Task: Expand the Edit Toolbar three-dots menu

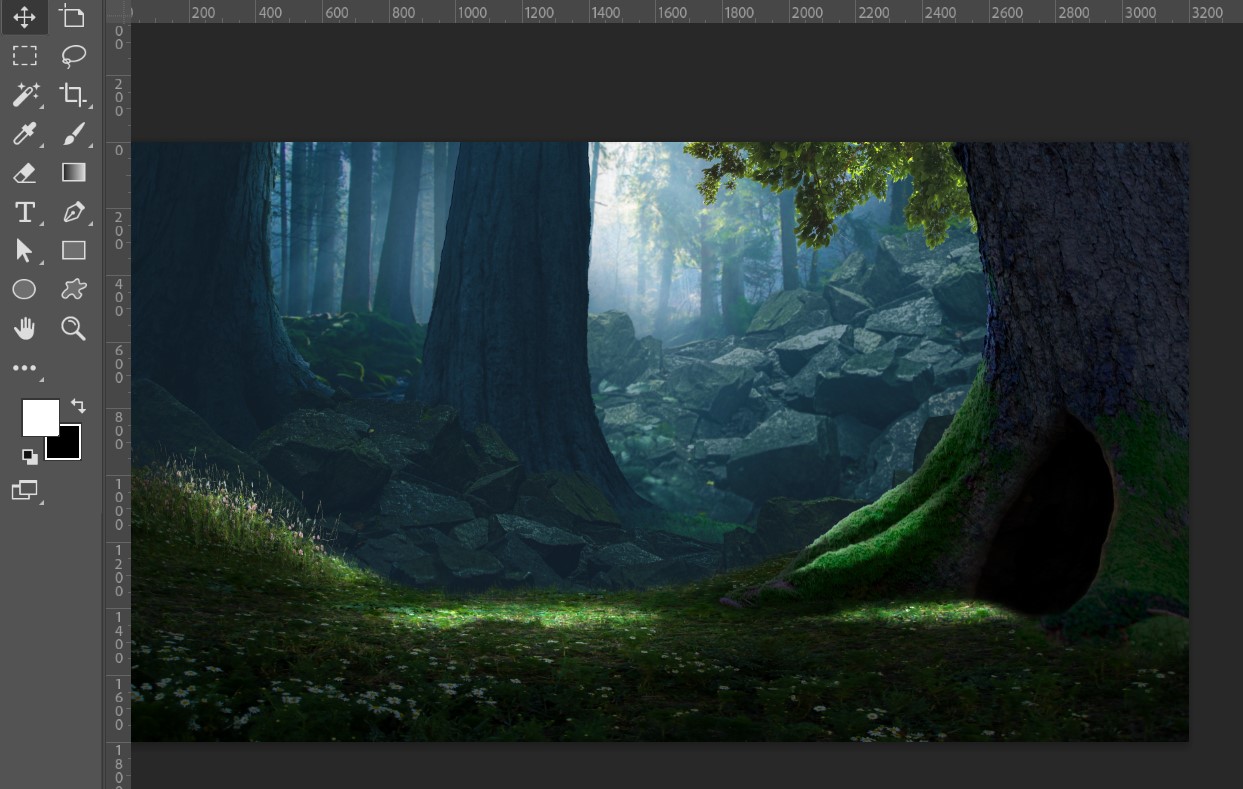Action: point(24,369)
